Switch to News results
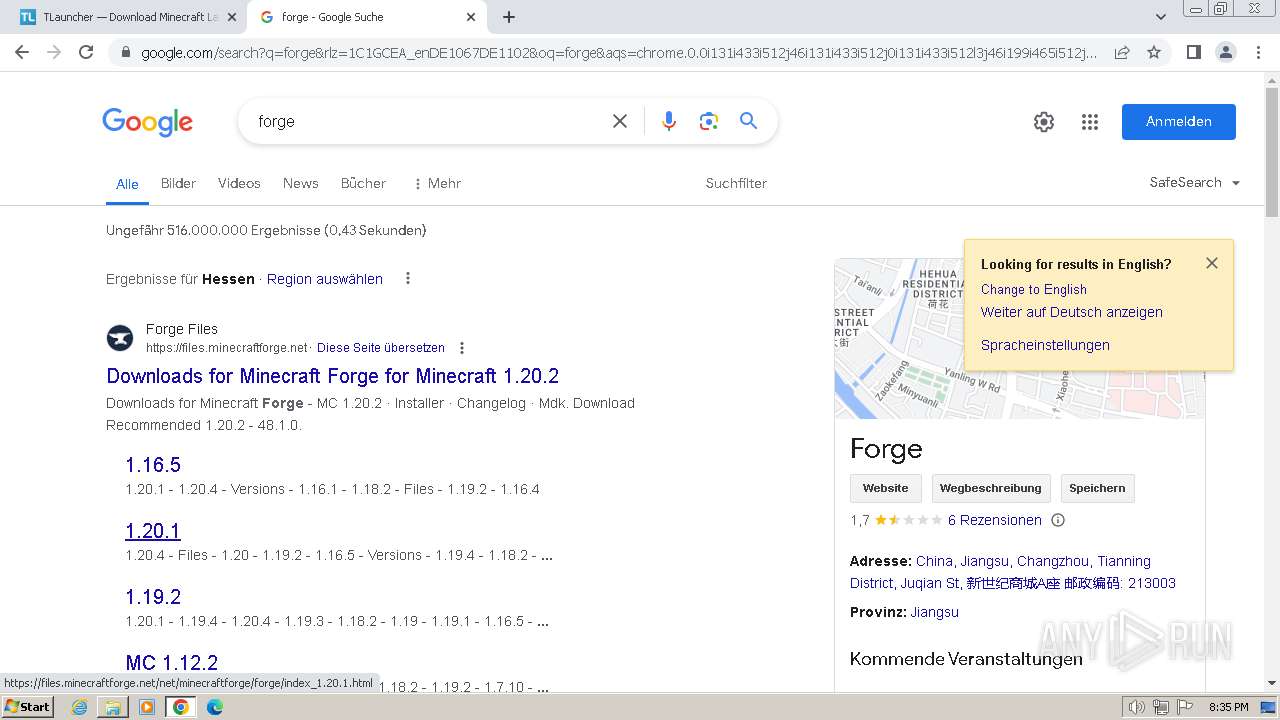Viewport: 1280px width, 720px height. click(300, 183)
